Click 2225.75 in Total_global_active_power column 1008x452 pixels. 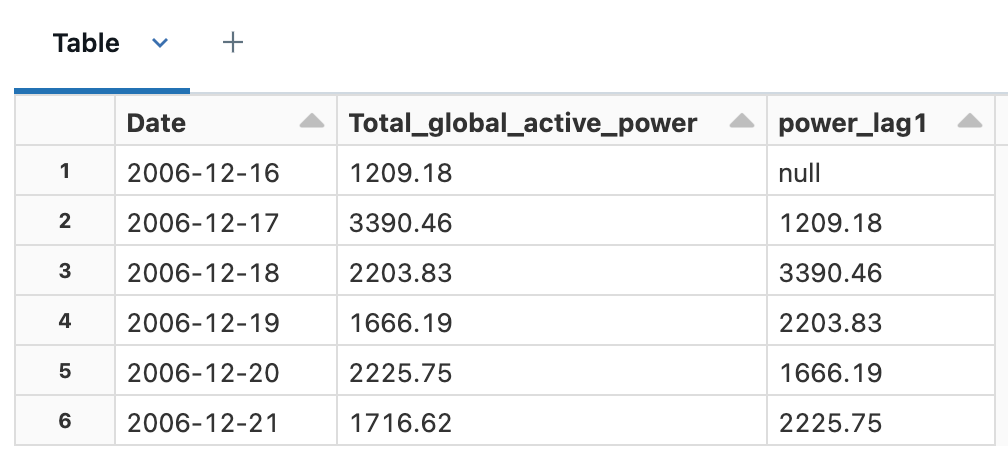[552, 372]
